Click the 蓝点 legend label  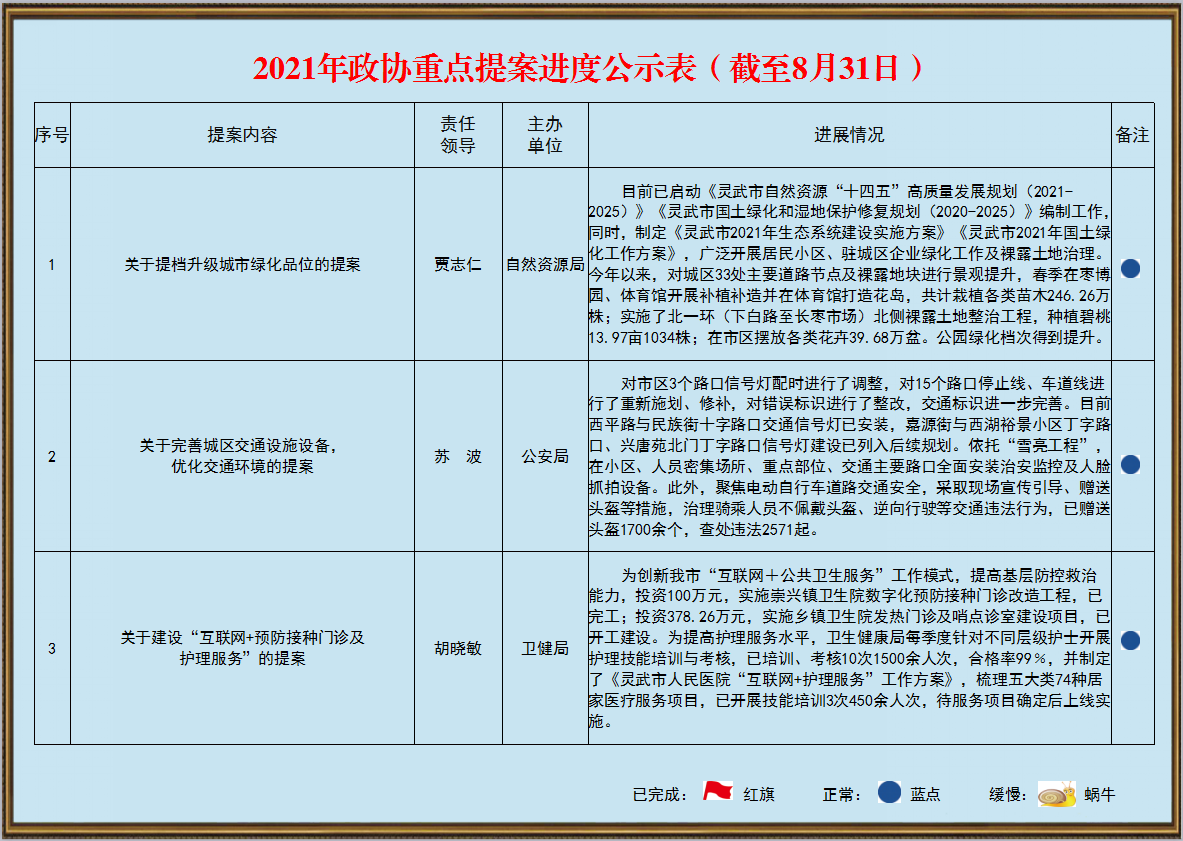click(925, 795)
